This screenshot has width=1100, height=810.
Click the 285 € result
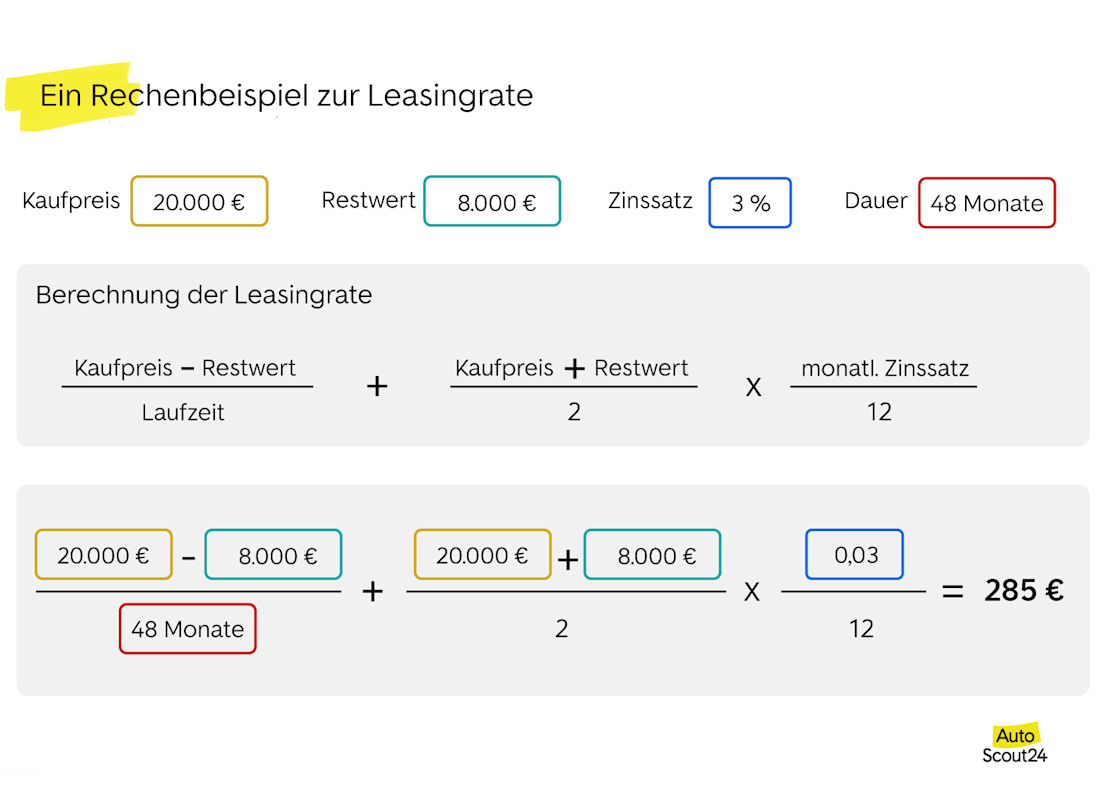[1023, 591]
